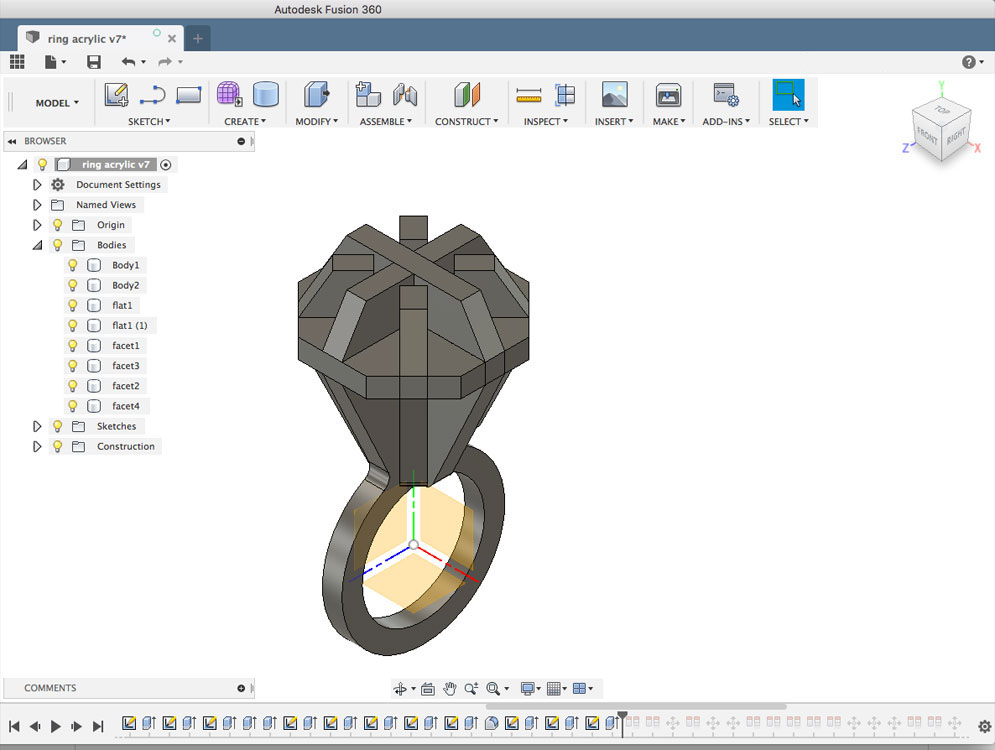Click the Create Sketch icon
995x750 pixels.
[116, 95]
